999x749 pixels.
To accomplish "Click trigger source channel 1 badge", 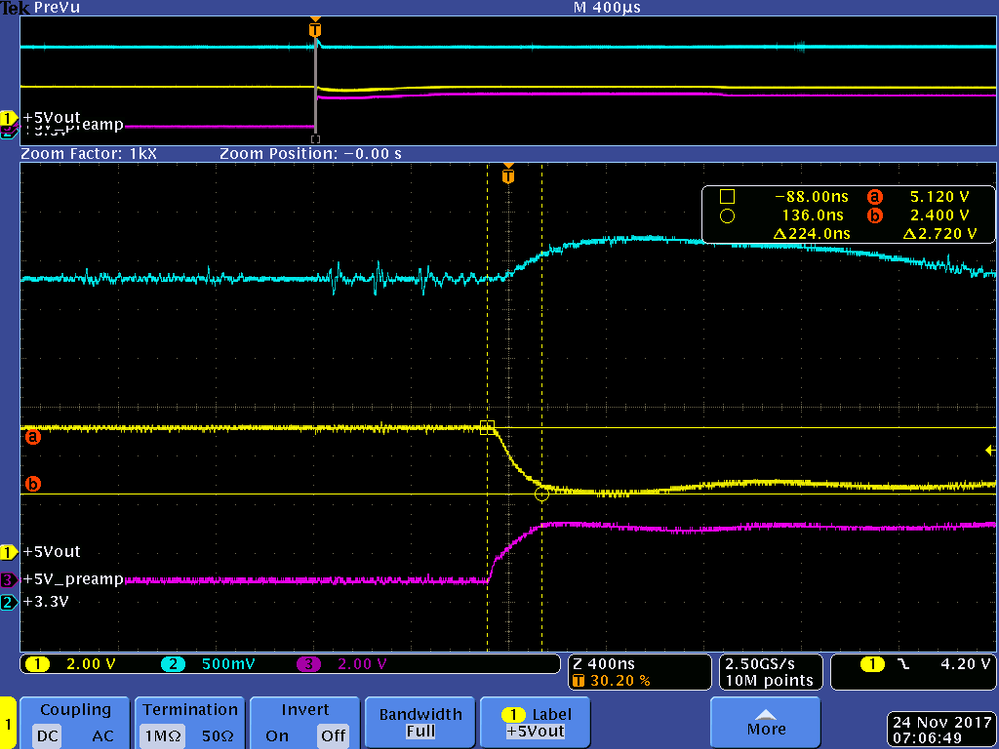I will coord(872,664).
